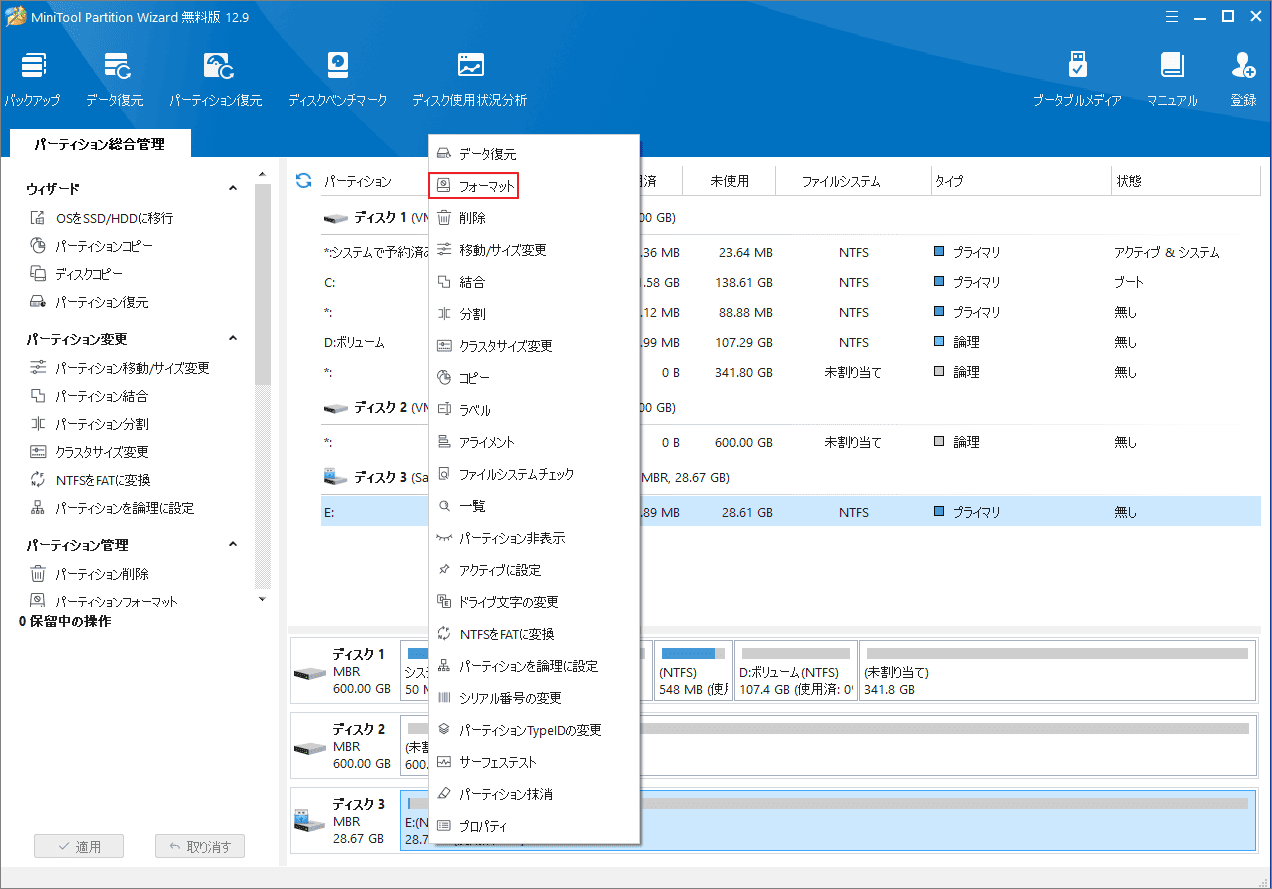Viewport: 1272px width, 889px height.
Task: Select パーティション結合 in sidebar
Action: coord(89,396)
